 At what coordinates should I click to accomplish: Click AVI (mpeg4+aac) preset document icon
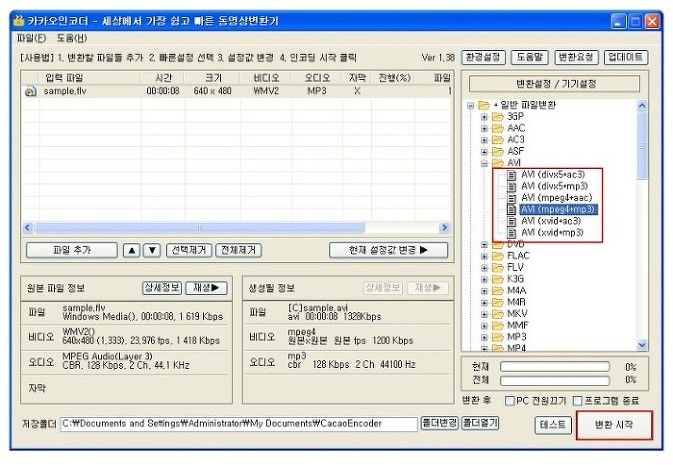pos(511,198)
